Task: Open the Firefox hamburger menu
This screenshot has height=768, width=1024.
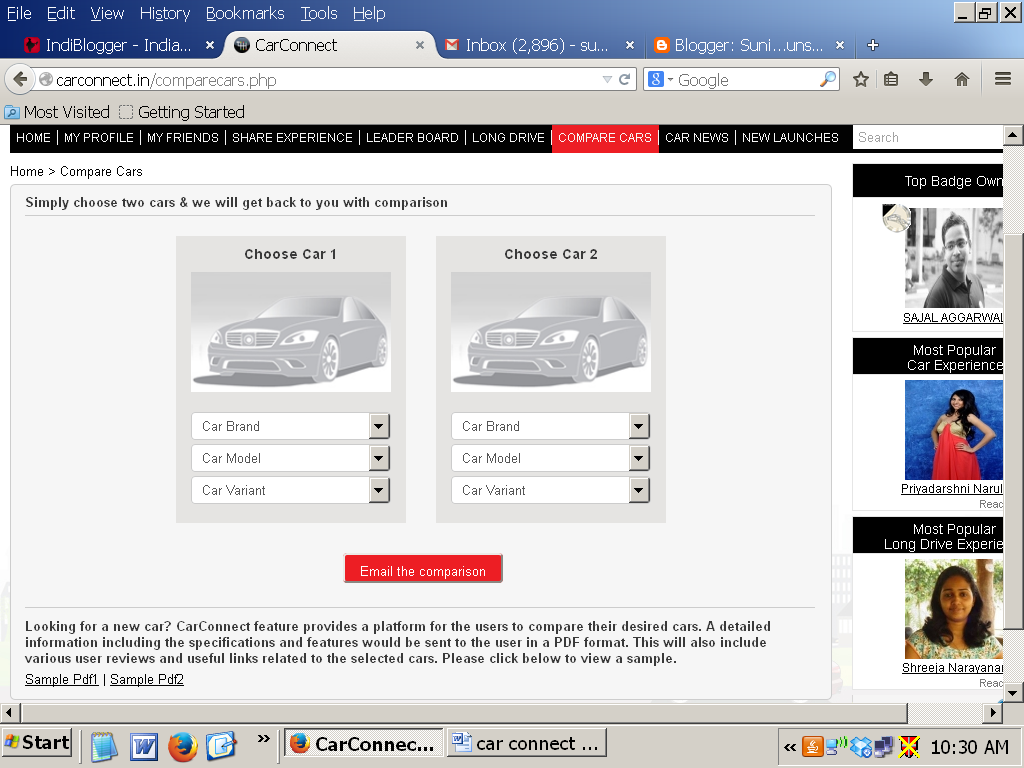Action: tap(1002, 79)
